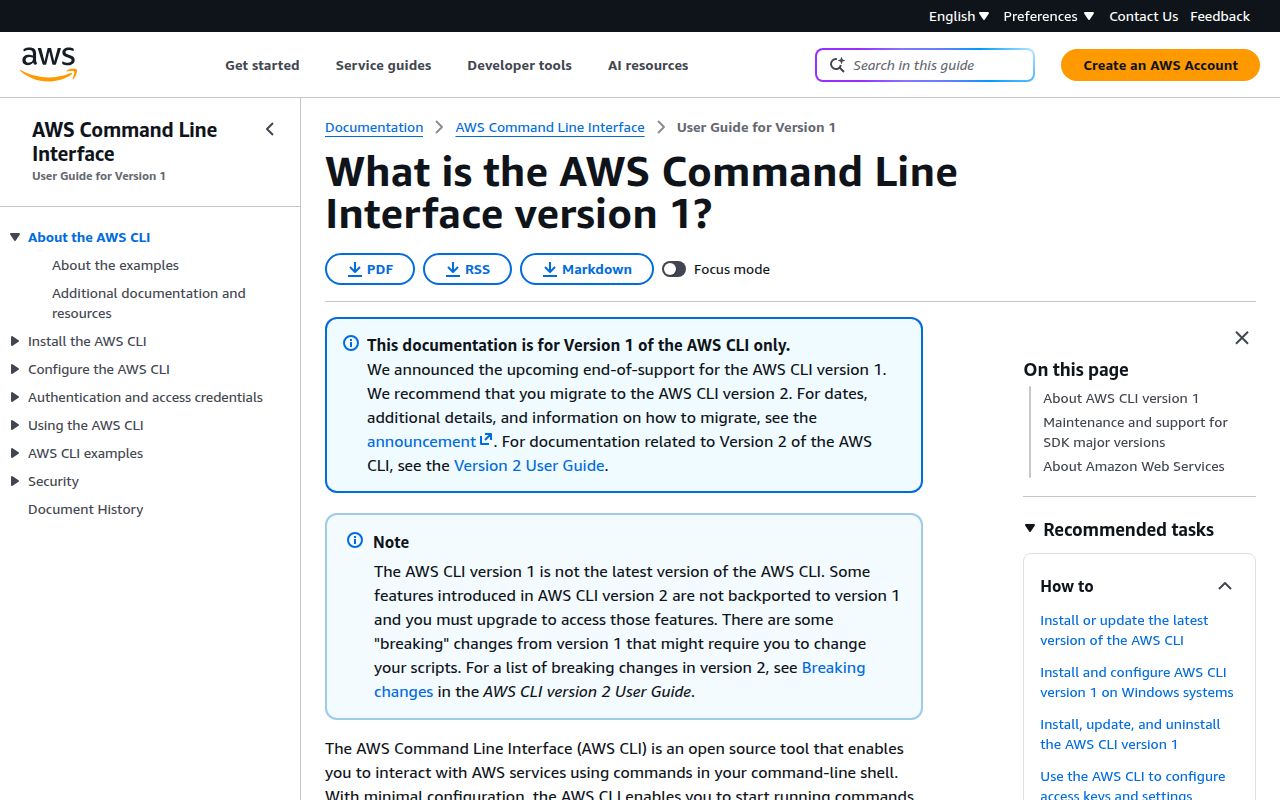Image resolution: width=1280 pixels, height=800 pixels.
Task: Select About the examples in sidebar
Action: pos(115,265)
